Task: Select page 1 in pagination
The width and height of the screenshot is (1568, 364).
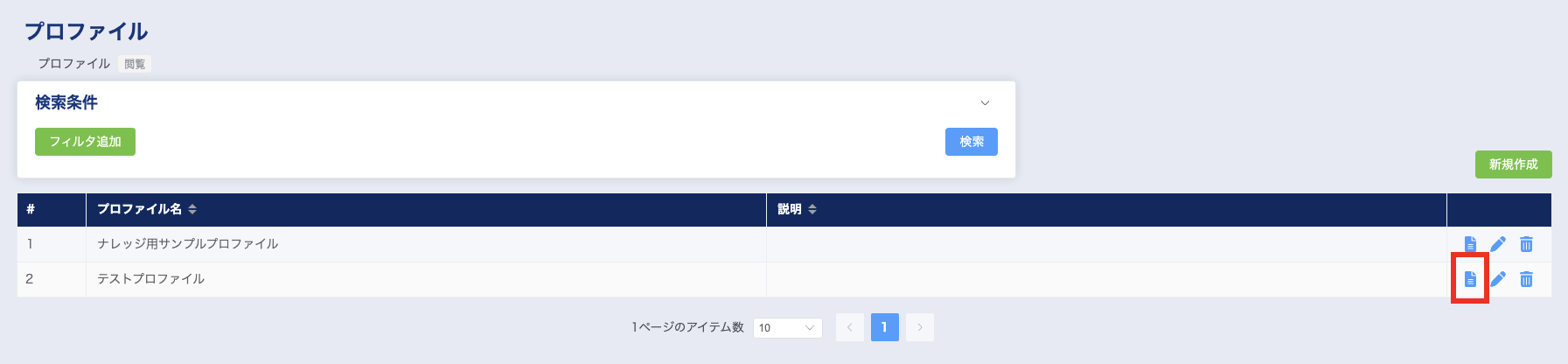Action: click(885, 327)
